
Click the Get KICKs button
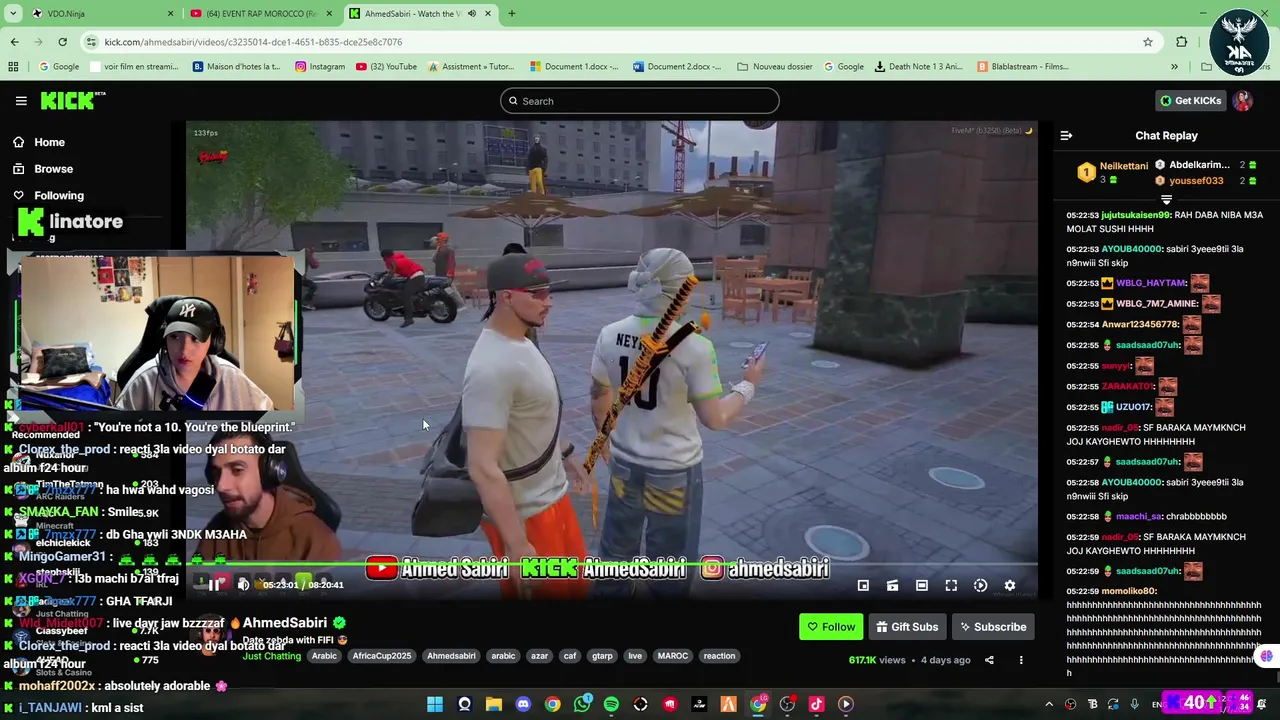pos(1190,101)
